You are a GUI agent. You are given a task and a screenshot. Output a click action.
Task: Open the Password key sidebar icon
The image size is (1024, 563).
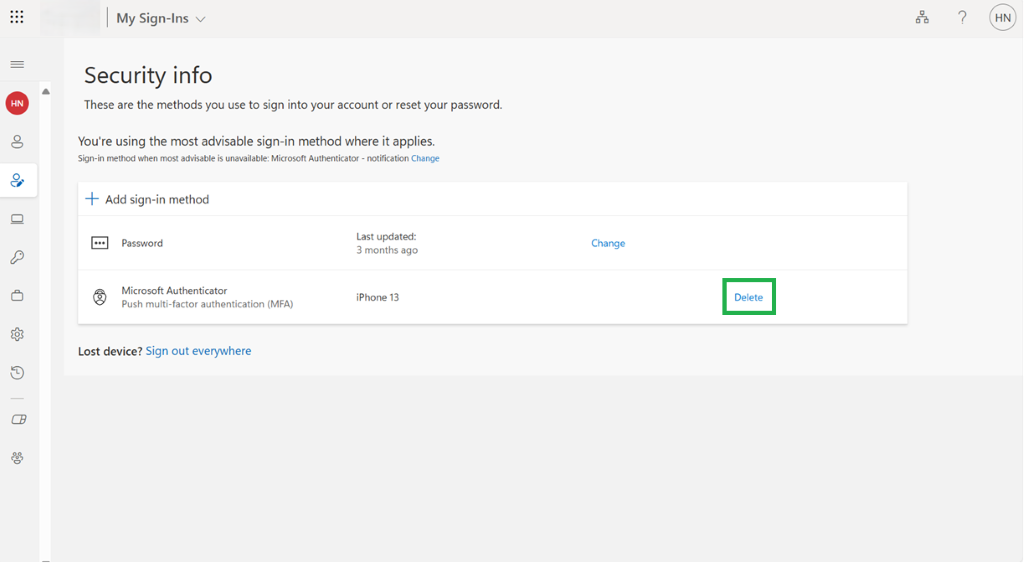[18, 257]
